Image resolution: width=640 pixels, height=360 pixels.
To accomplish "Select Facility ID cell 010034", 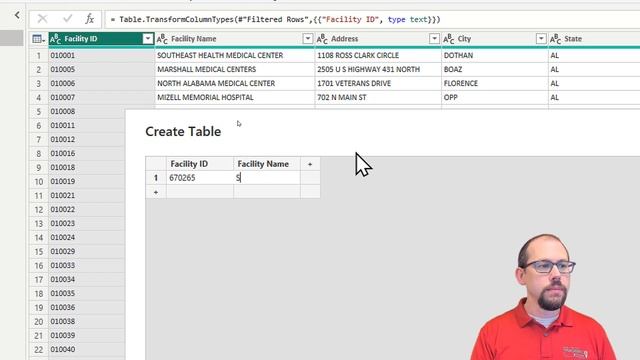I will [87, 279].
